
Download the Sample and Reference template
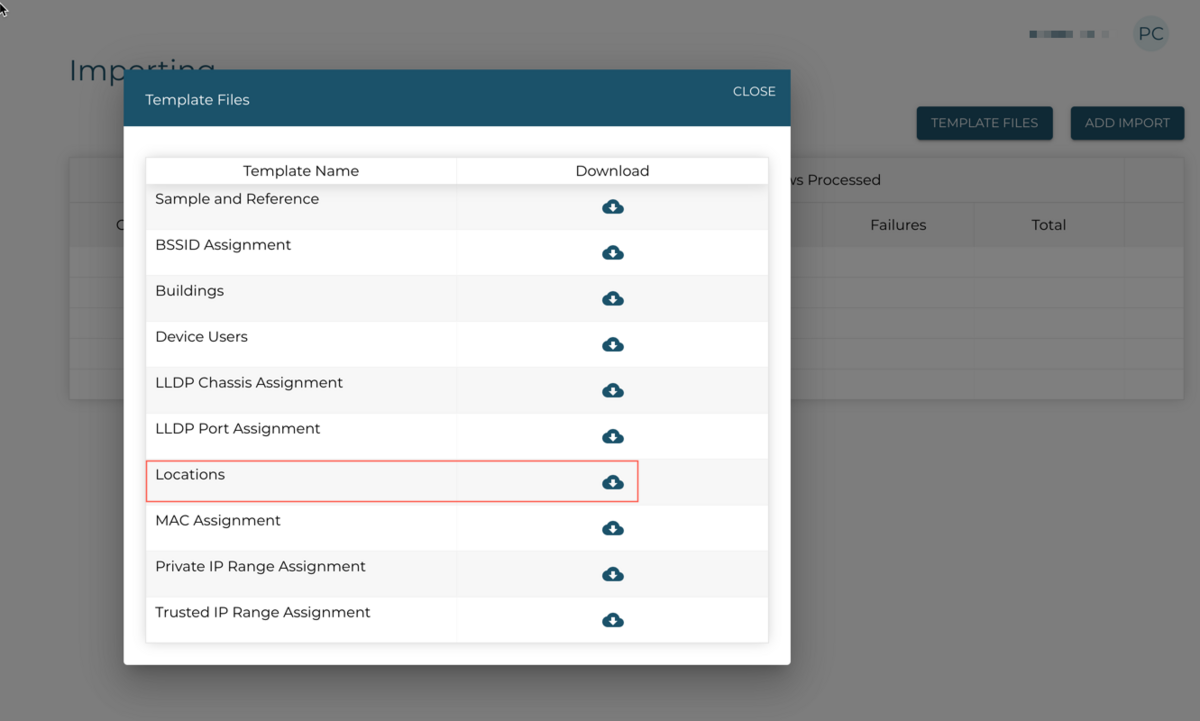(x=613, y=207)
